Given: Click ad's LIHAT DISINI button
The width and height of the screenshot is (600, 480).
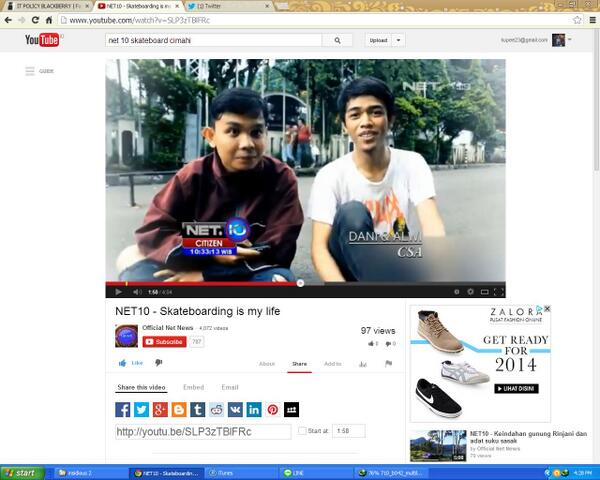Looking at the screenshot, I should [516, 389].
